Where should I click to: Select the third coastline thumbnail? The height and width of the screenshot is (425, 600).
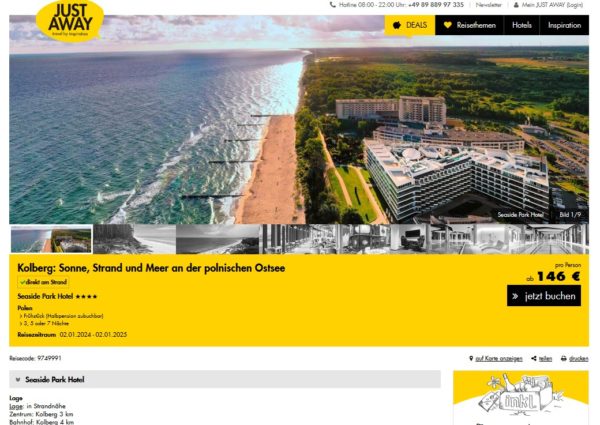pos(217,239)
